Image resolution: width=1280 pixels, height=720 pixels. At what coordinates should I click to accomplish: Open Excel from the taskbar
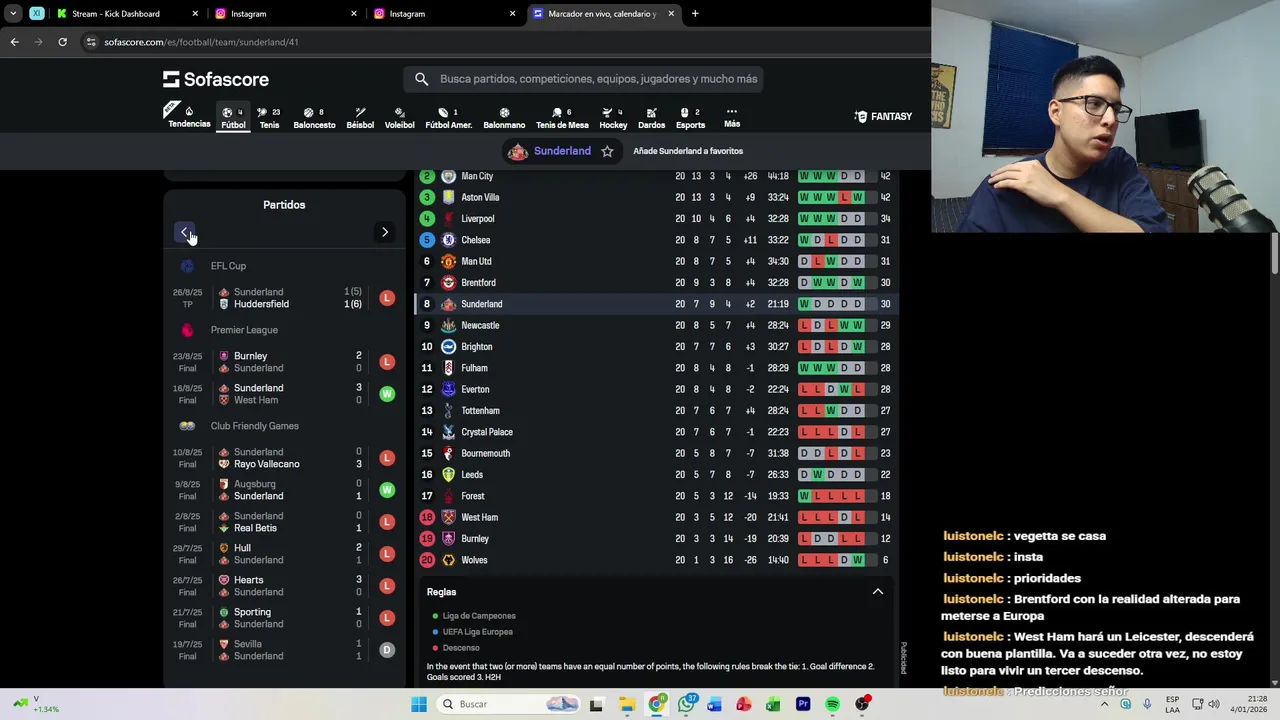click(773, 704)
